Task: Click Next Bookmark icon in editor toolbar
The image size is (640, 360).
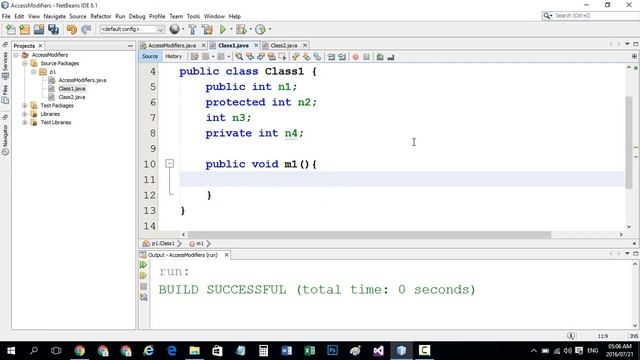Action: tap(307, 57)
